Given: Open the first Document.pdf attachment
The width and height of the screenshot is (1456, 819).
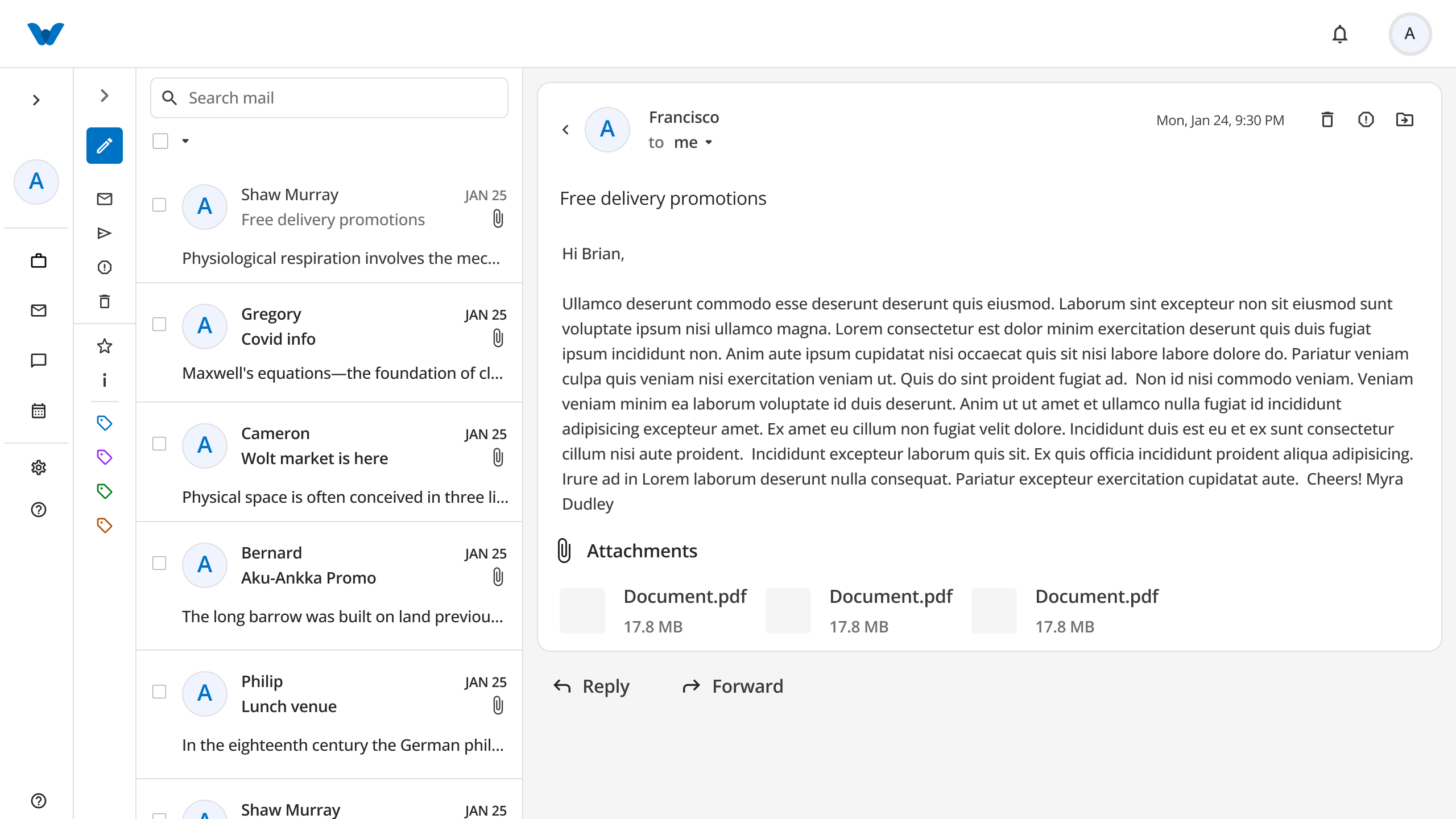Looking at the screenshot, I should pyautogui.click(x=653, y=611).
